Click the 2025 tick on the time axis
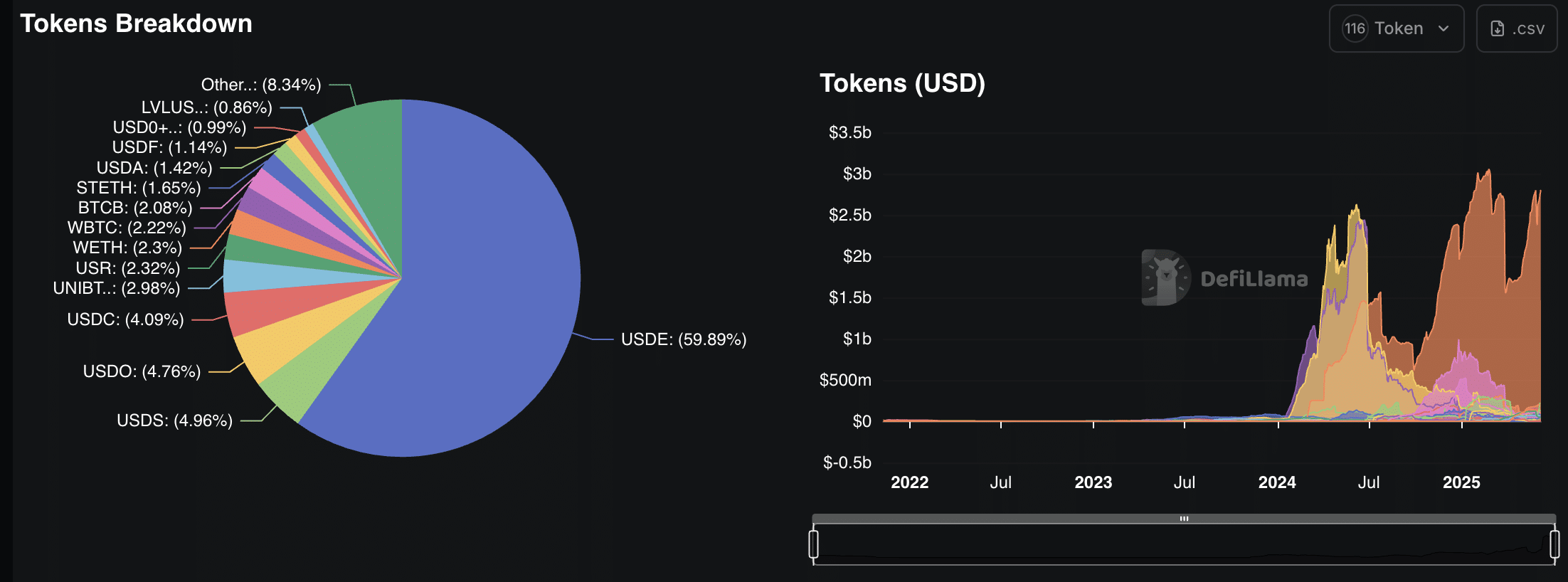This screenshot has height=582, width=1568. (1461, 482)
